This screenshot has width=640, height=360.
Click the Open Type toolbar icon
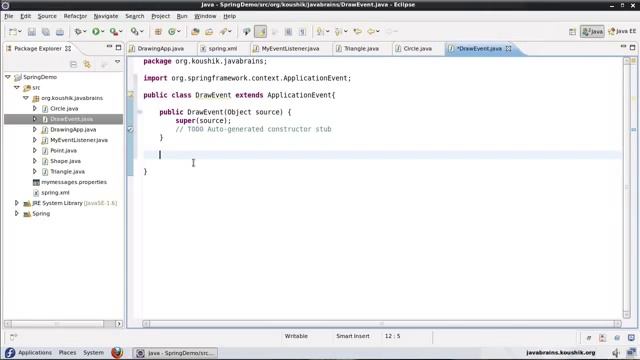[x=195, y=31]
